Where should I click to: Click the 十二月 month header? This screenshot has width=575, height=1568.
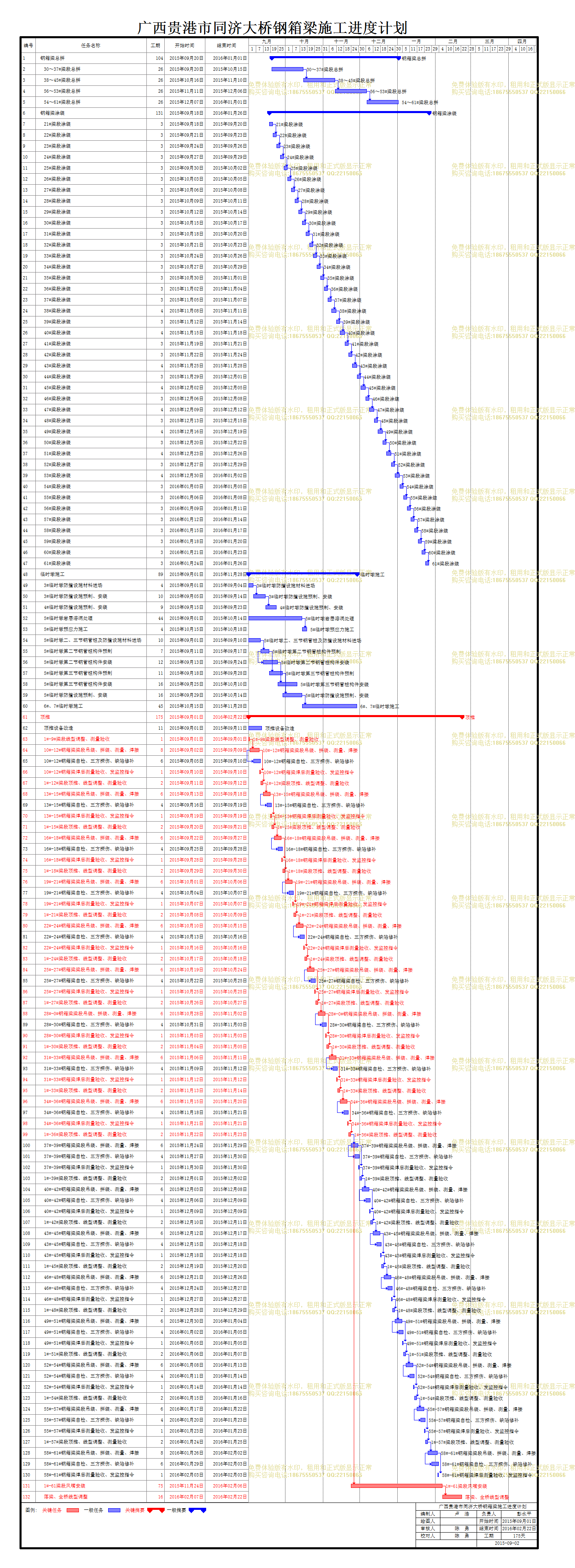[x=379, y=41]
